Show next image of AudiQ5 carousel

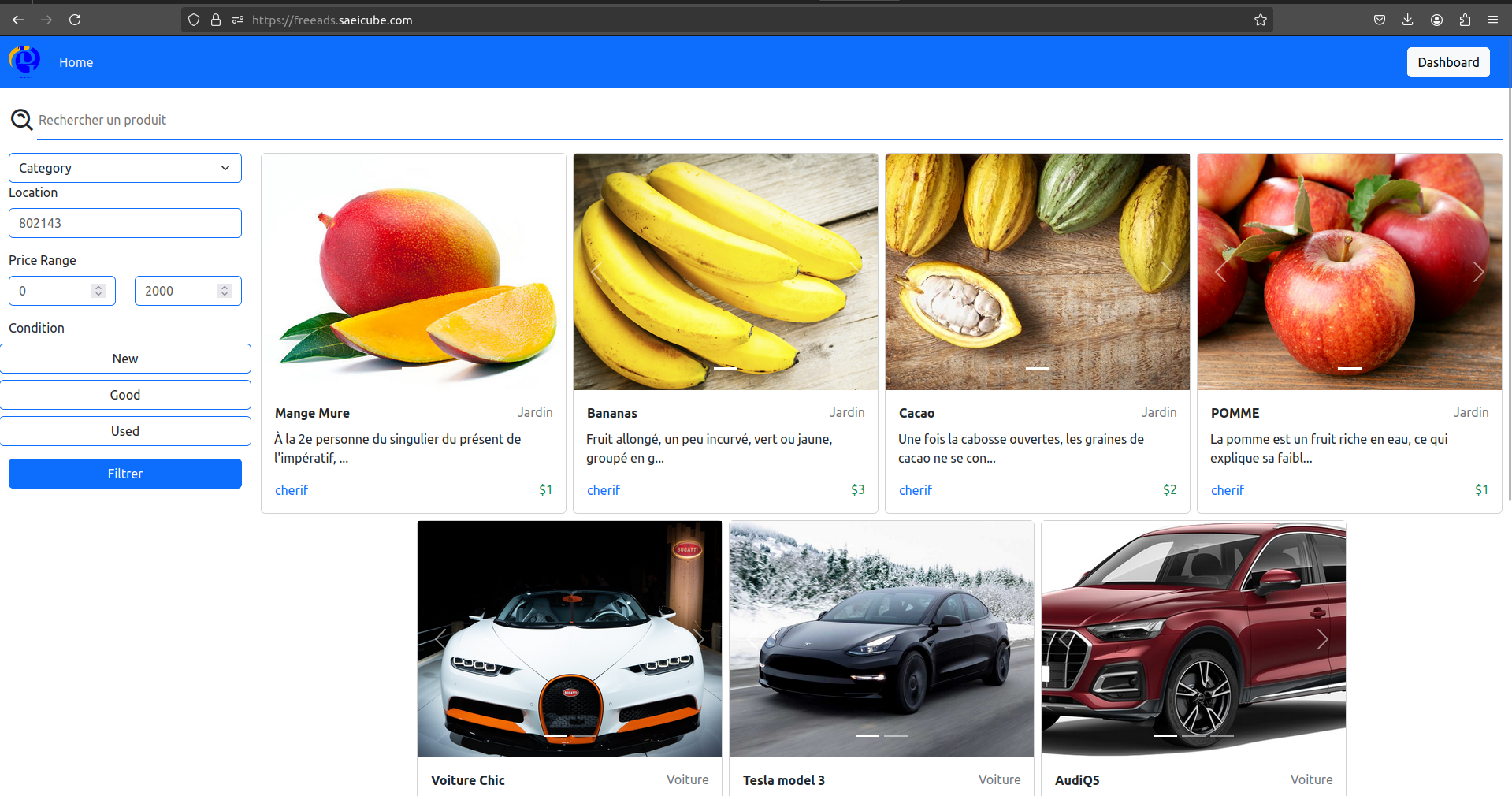(1322, 639)
